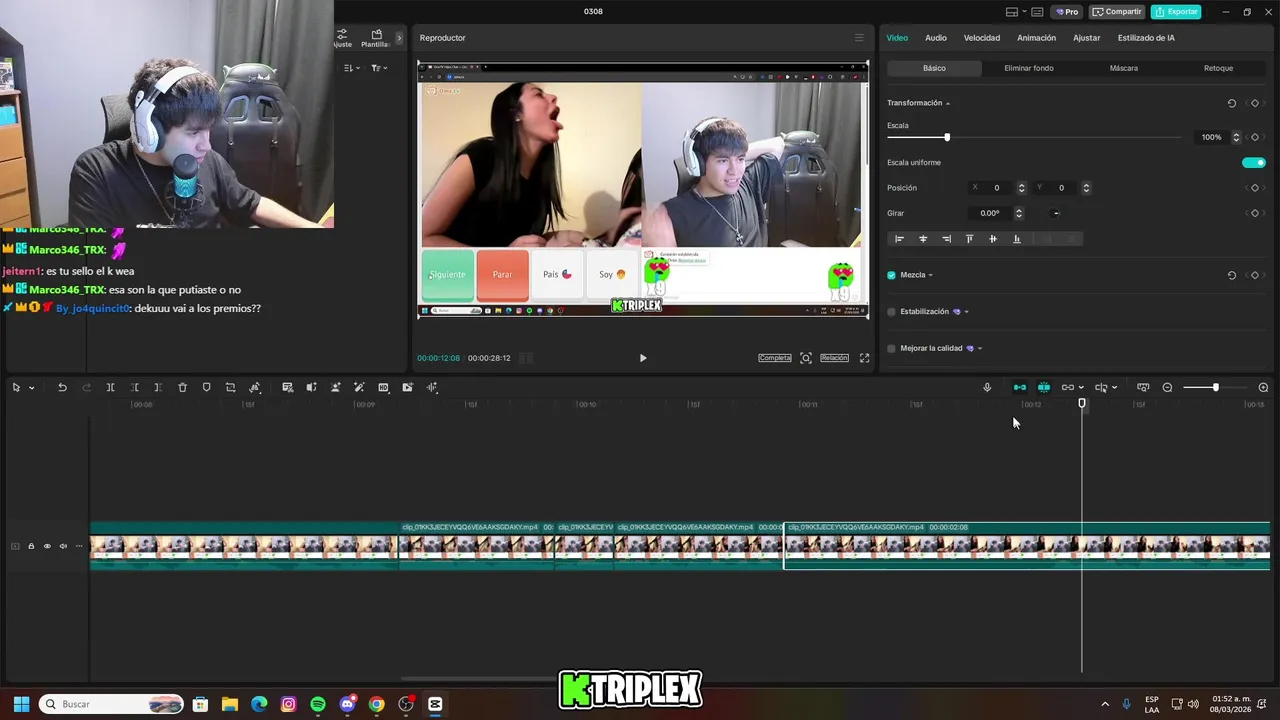This screenshot has width=1280, height=720.
Task: Toggle auto snapping in timeline toolbar
Action: coord(1043,388)
